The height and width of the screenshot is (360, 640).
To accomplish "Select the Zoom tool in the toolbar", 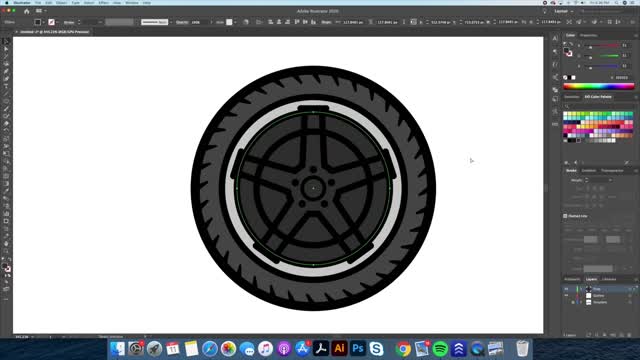I will coord(6,251).
